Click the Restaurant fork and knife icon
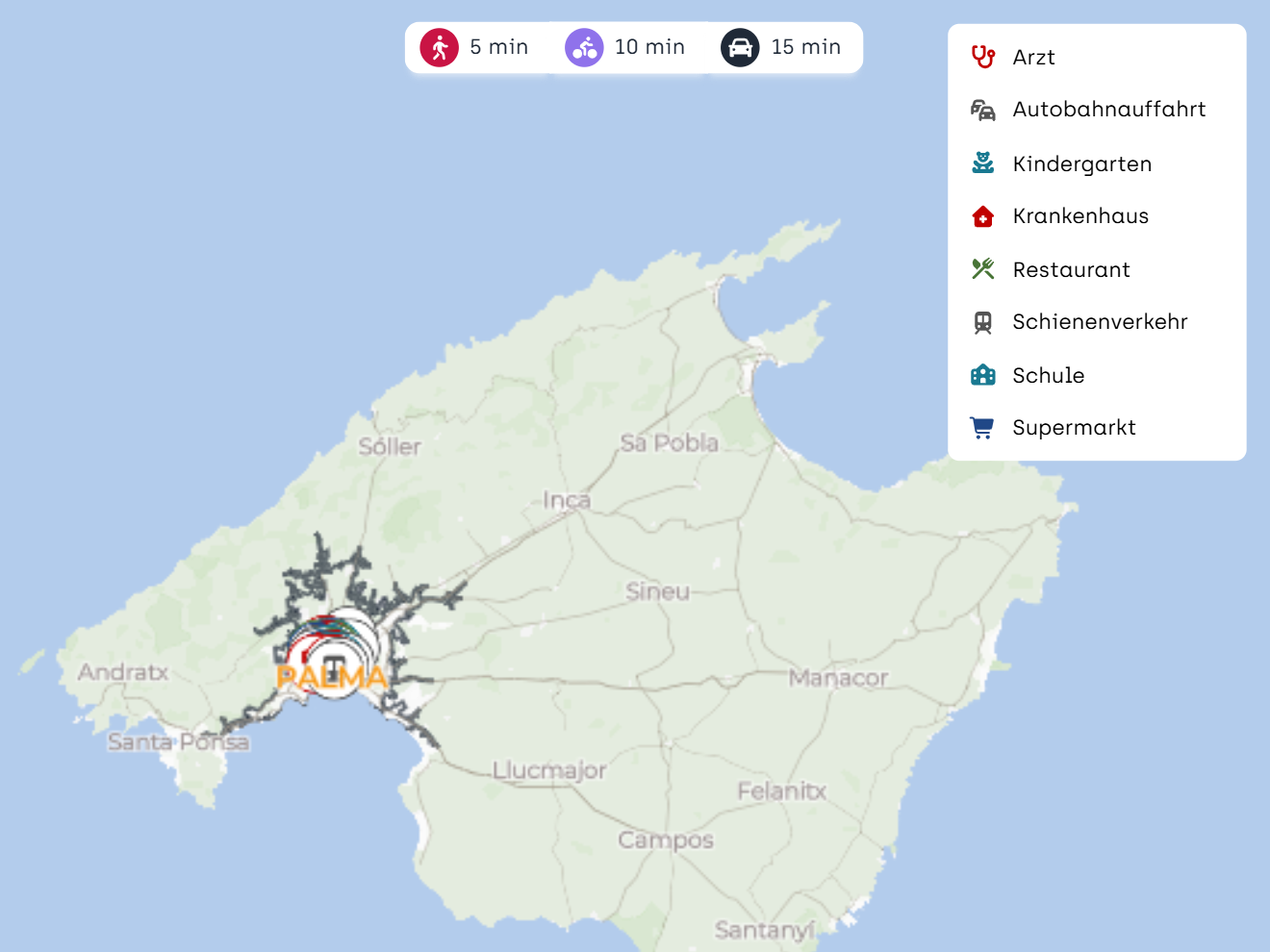 [982, 269]
